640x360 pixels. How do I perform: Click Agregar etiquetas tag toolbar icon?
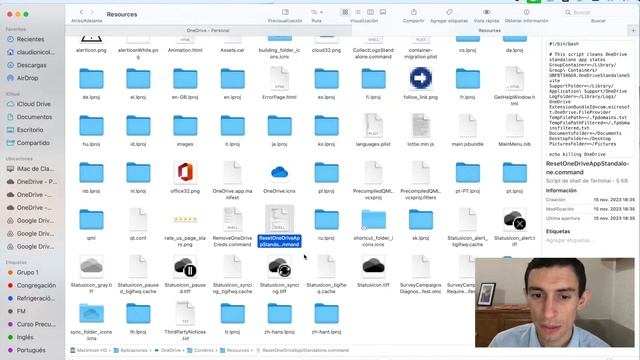click(x=449, y=12)
